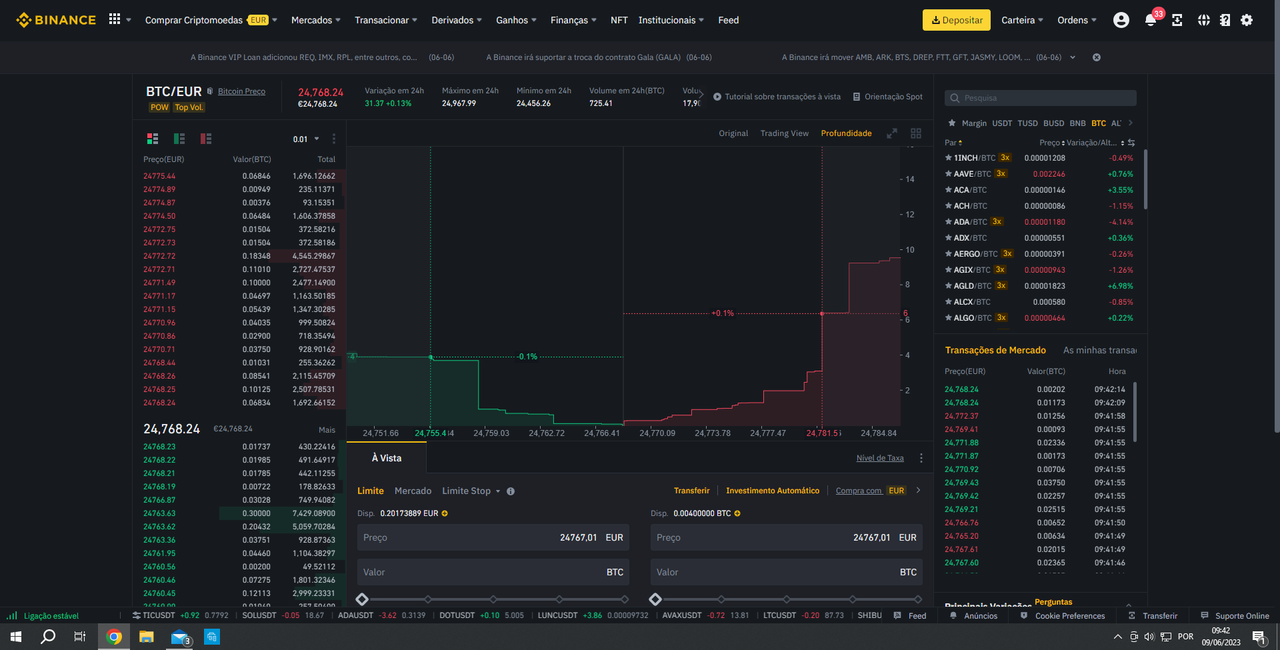Open the chart grid layout icon
The image size is (1280, 650).
916,133
